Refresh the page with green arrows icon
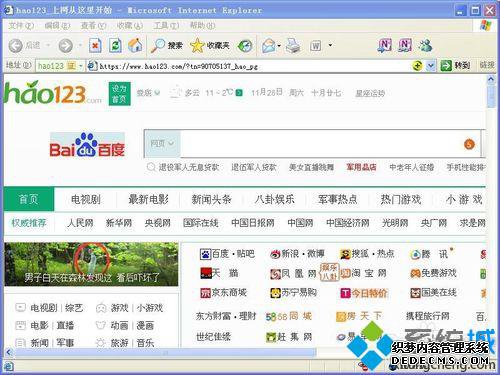This screenshot has height=375, width=500. [115, 46]
